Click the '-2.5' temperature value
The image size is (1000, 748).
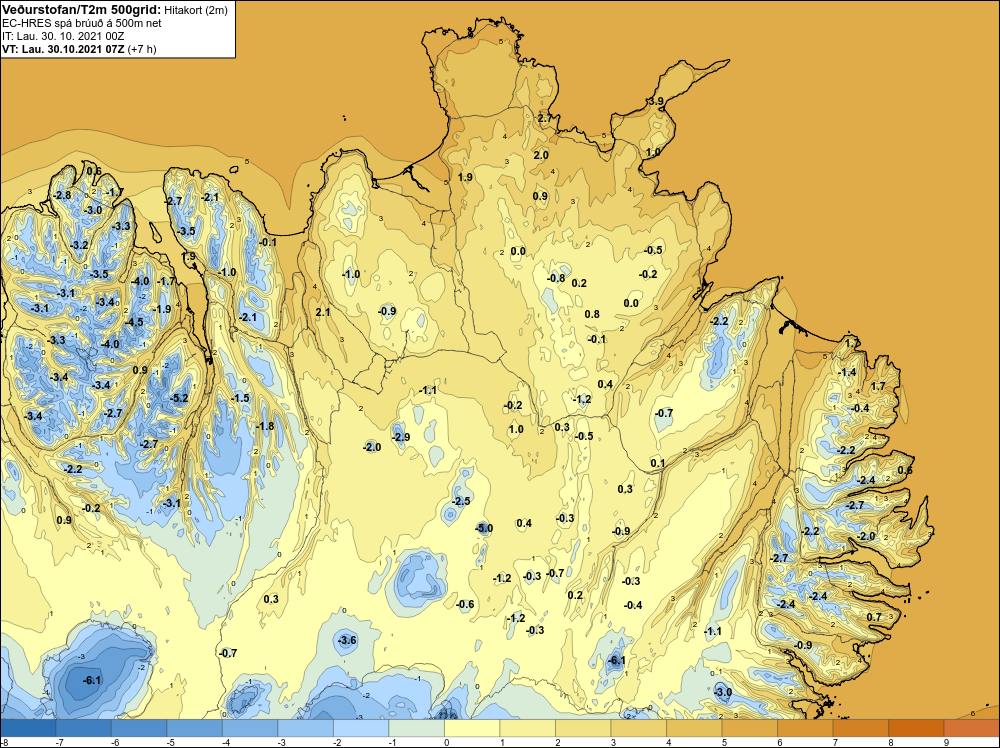click(461, 501)
